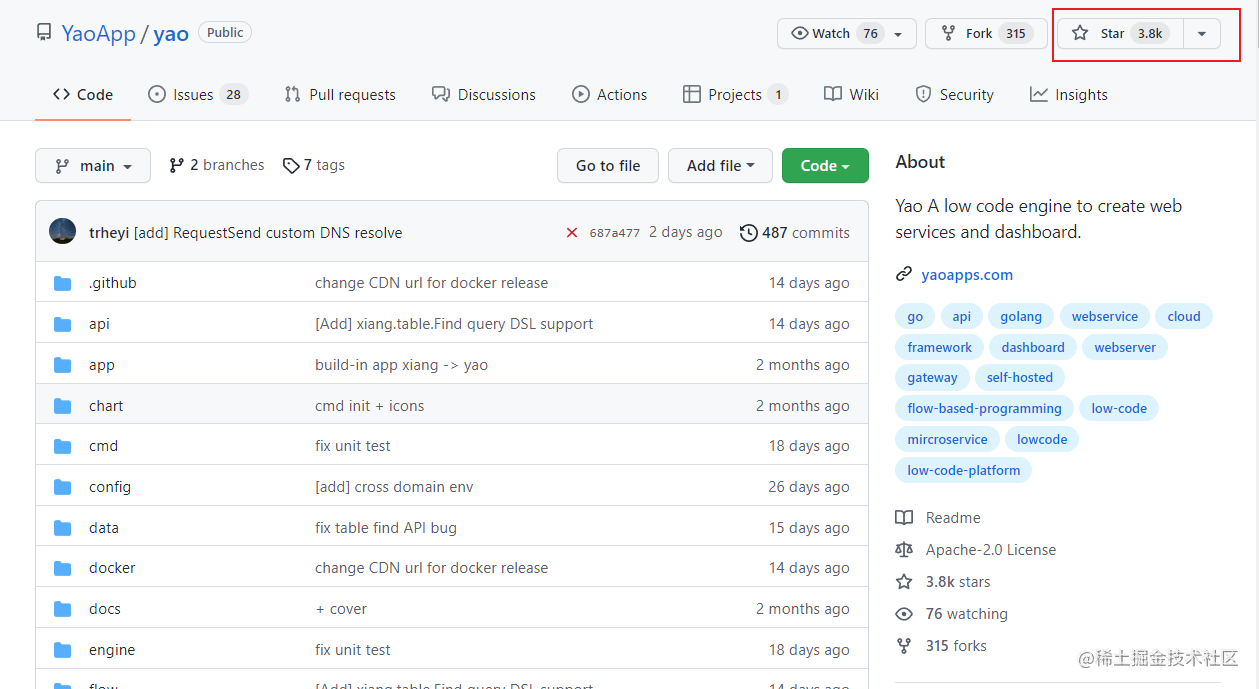Select the flow-based-programming topic tag

point(985,408)
